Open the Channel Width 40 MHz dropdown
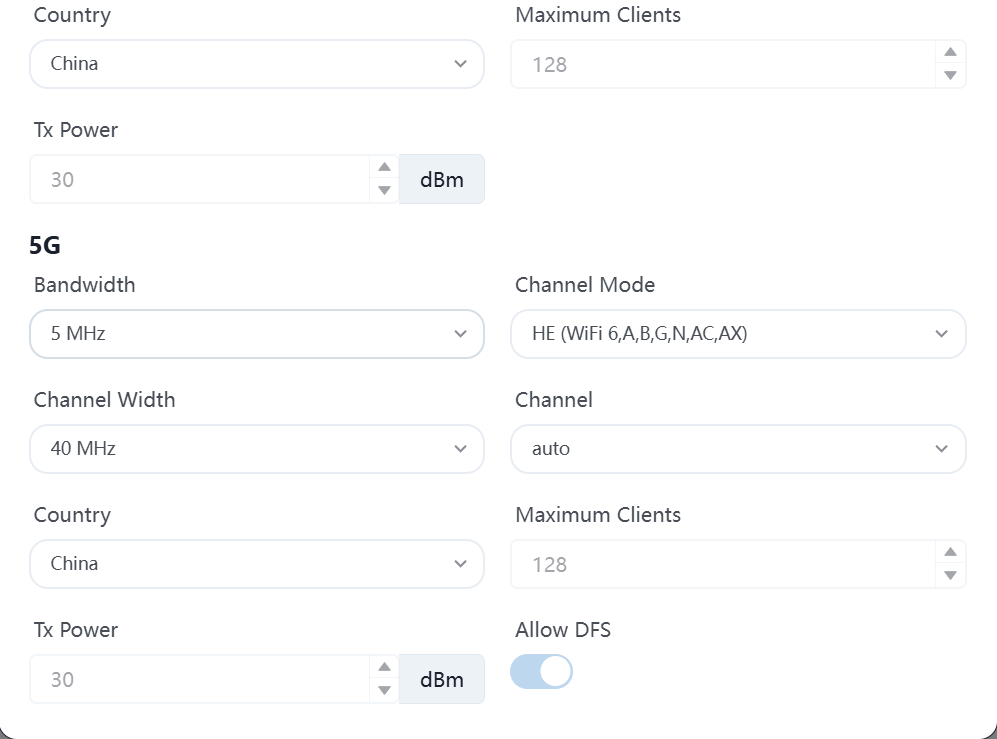 [x=257, y=449]
